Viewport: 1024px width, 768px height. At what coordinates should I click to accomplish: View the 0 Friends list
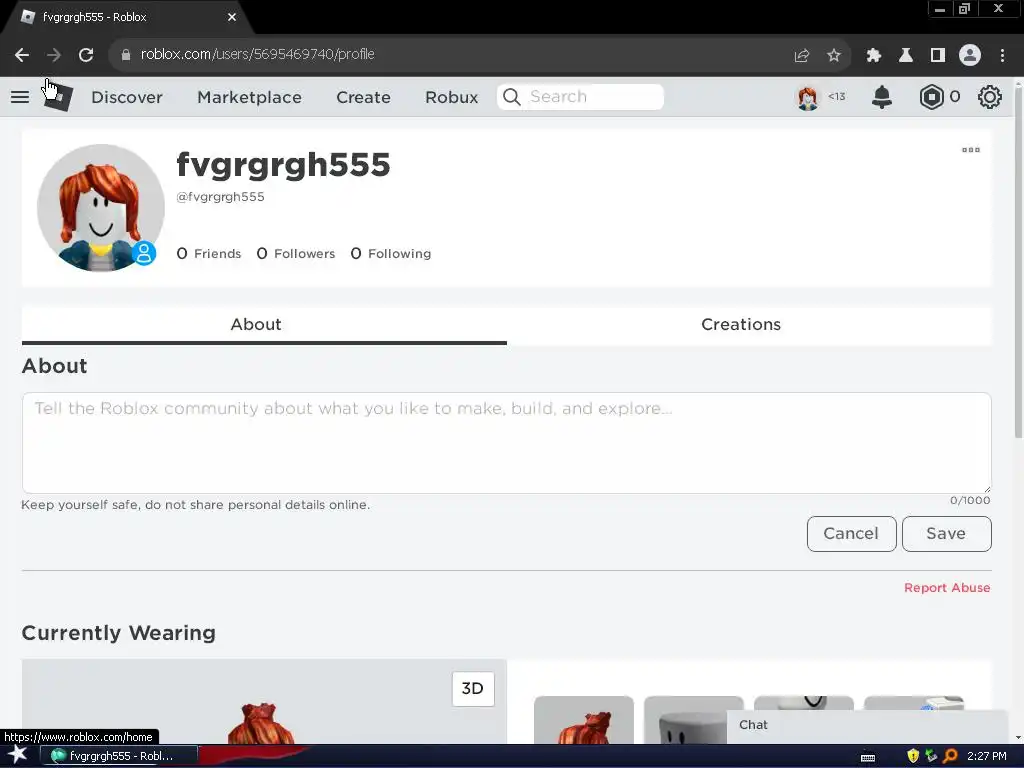(209, 253)
